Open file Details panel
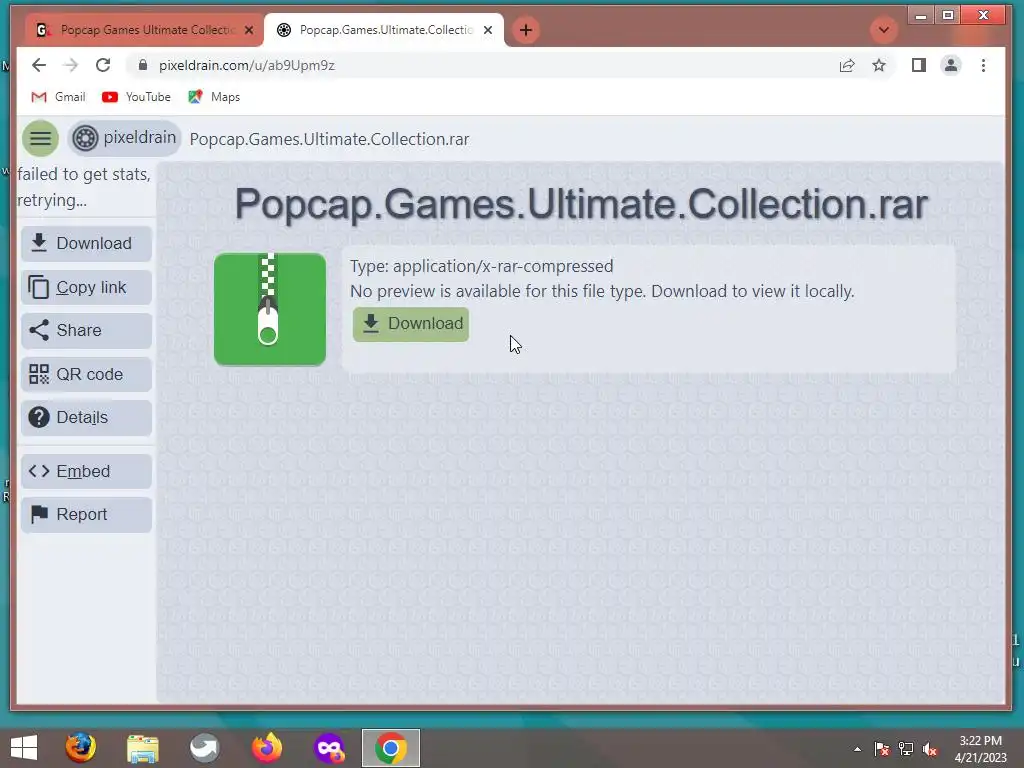This screenshot has width=1024, height=768. click(86, 417)
